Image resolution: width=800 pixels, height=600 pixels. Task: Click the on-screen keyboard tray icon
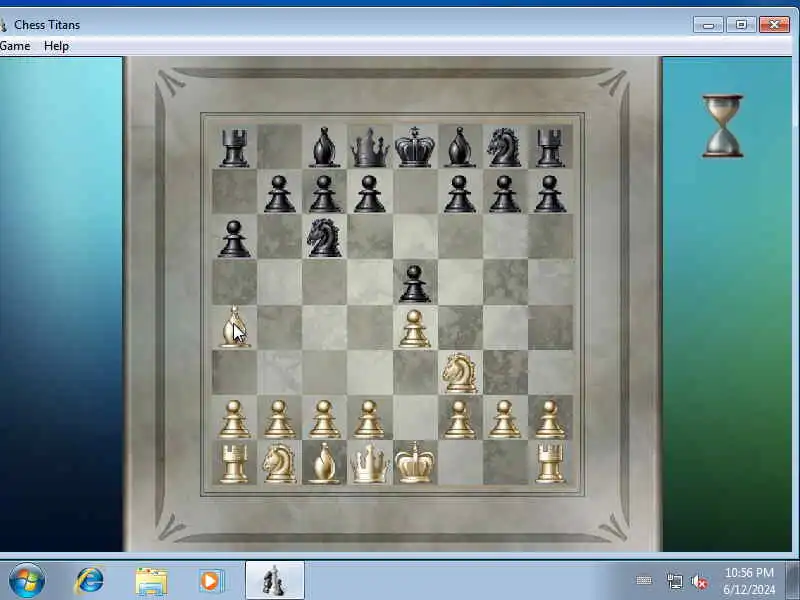[644, 581]
